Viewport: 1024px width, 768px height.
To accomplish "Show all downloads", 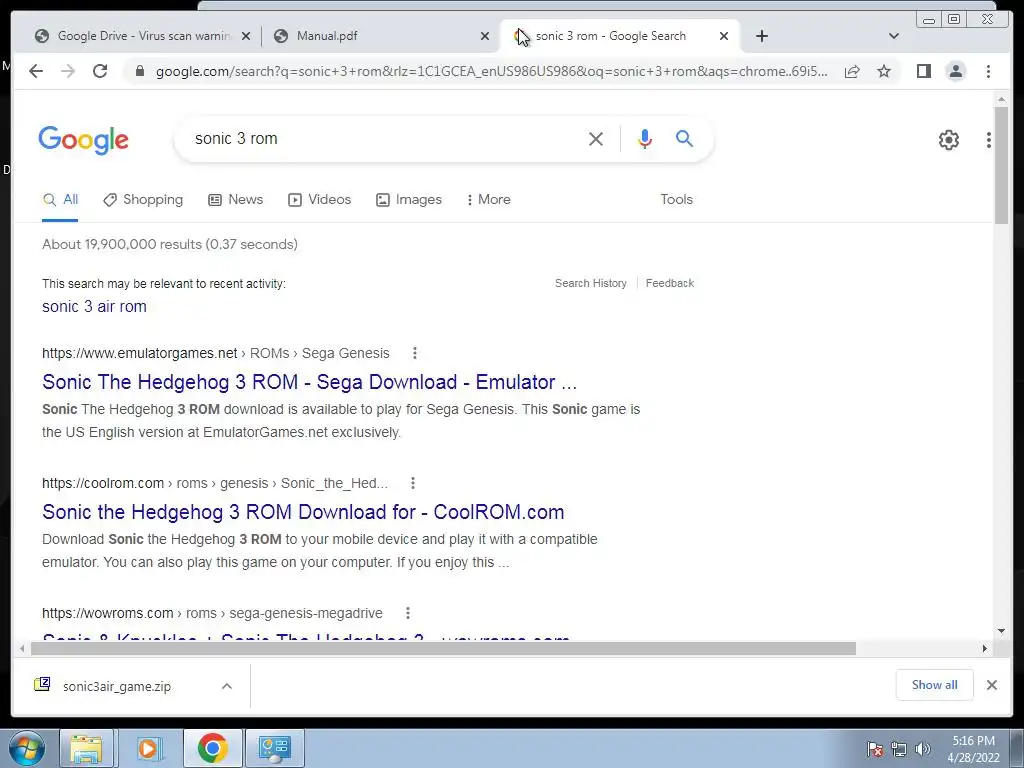I will tap(935, 685).
